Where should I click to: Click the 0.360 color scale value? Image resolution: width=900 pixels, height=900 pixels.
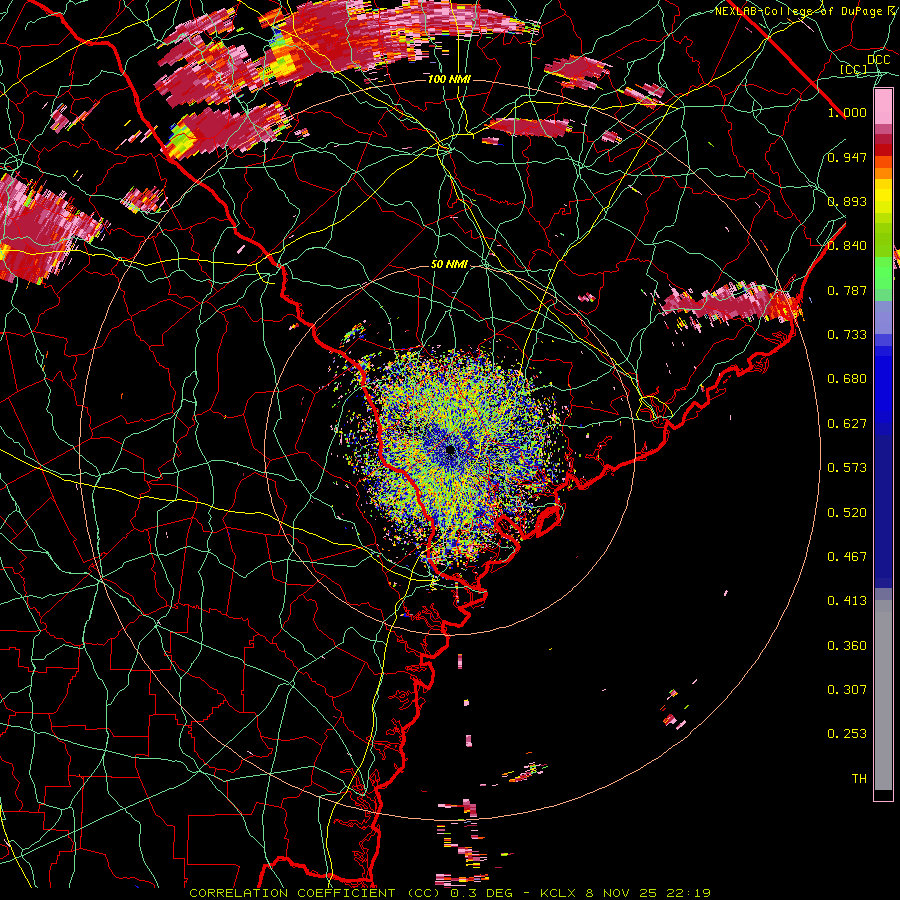[847, 646]
